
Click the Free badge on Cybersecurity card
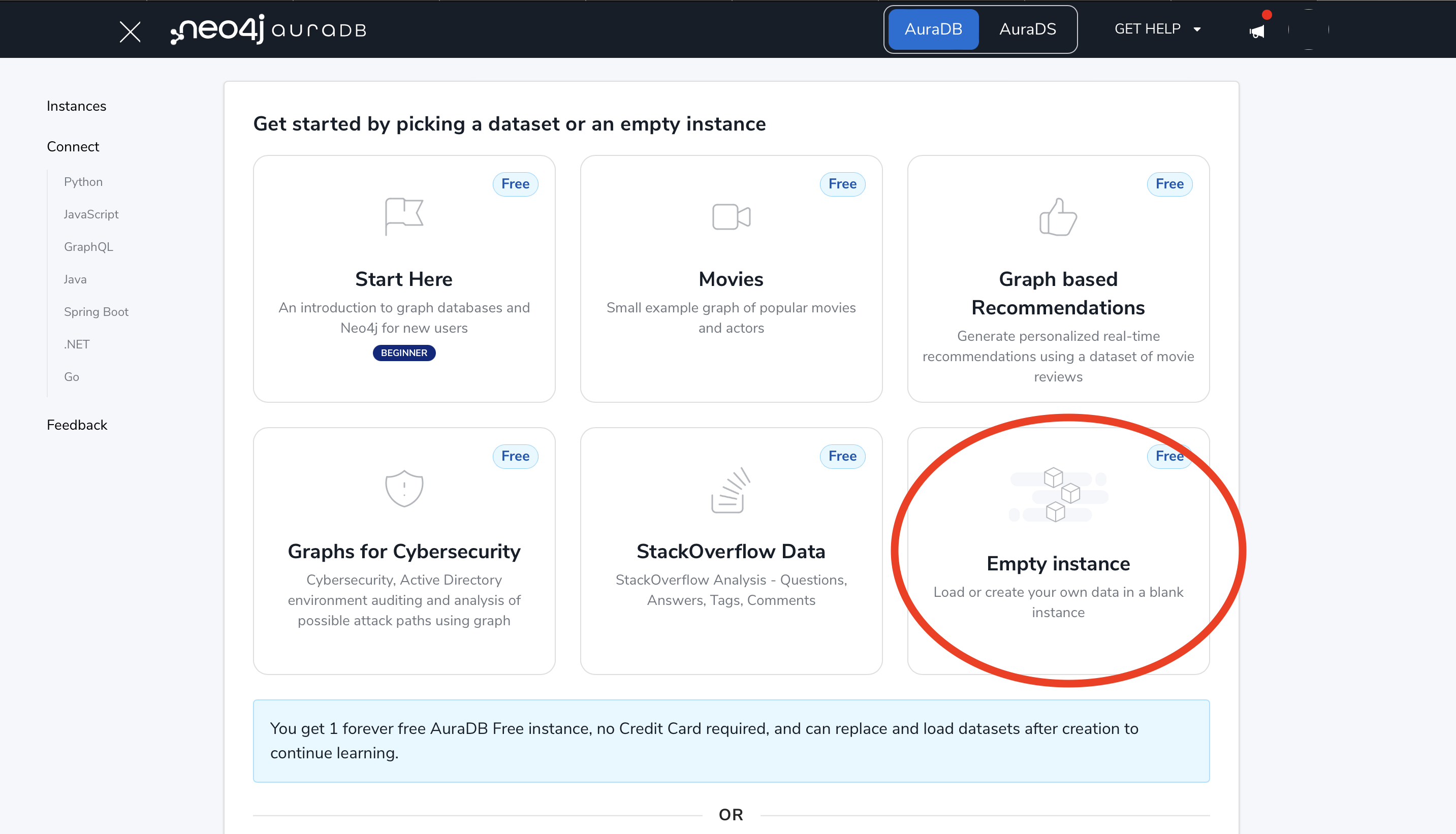point(515,456)
